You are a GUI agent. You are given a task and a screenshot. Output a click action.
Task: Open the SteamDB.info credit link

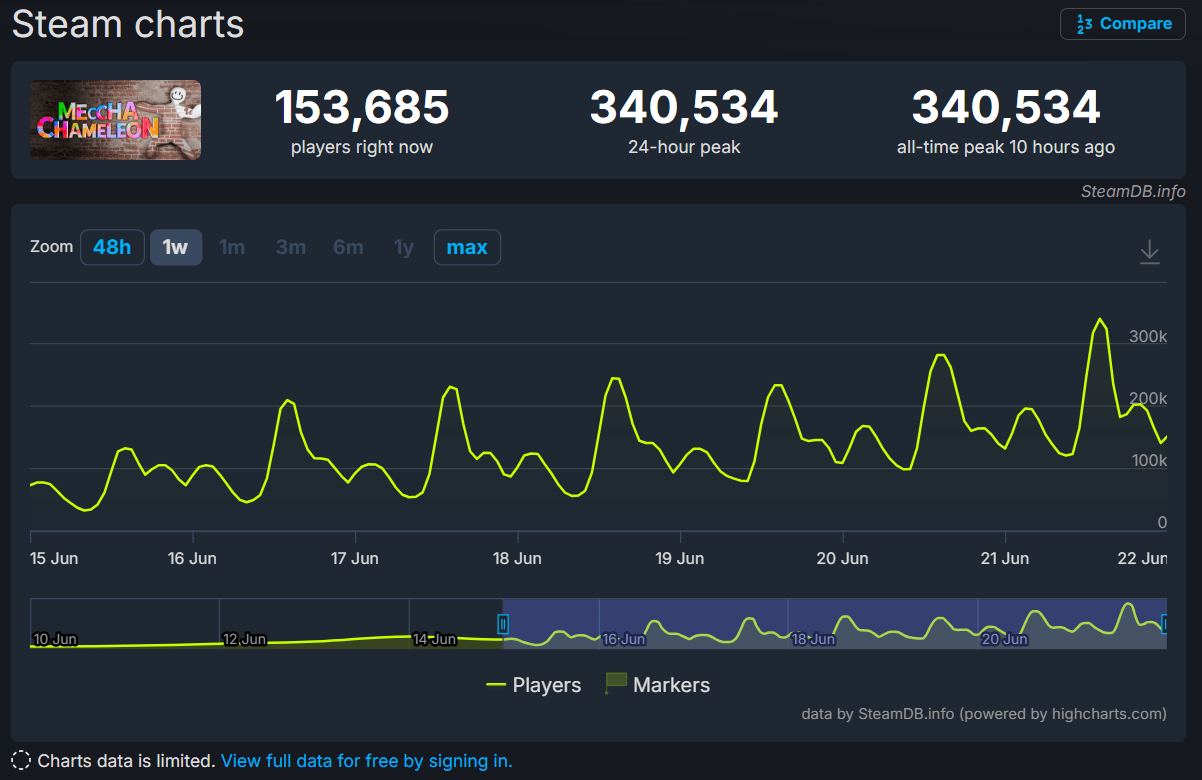pos(1133,191)
